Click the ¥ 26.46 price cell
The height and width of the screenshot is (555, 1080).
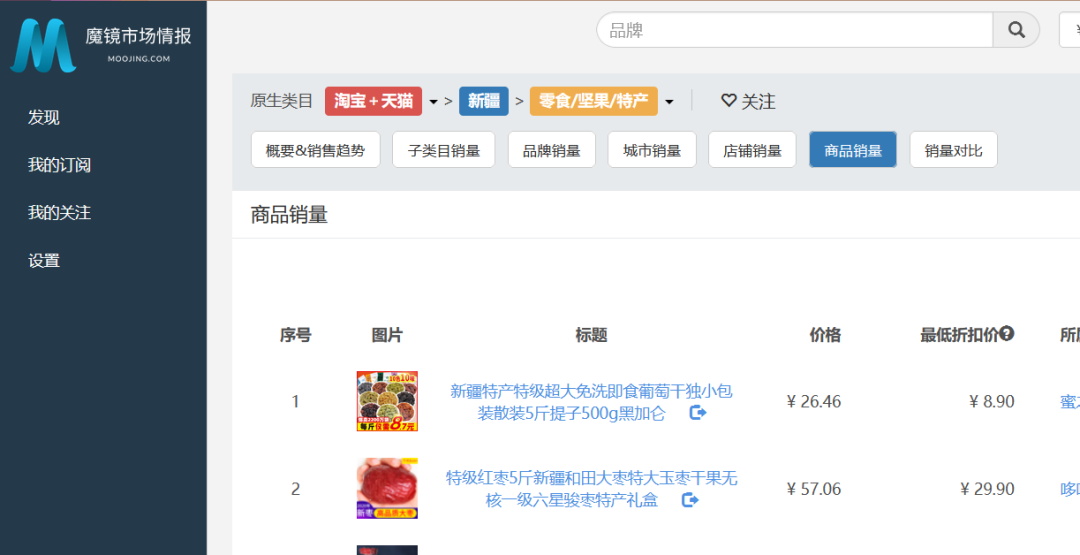tap(813, 401)
